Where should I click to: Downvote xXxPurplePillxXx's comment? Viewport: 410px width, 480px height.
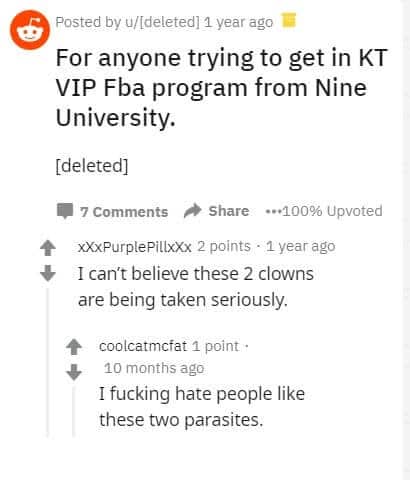[x=48, y=273]
